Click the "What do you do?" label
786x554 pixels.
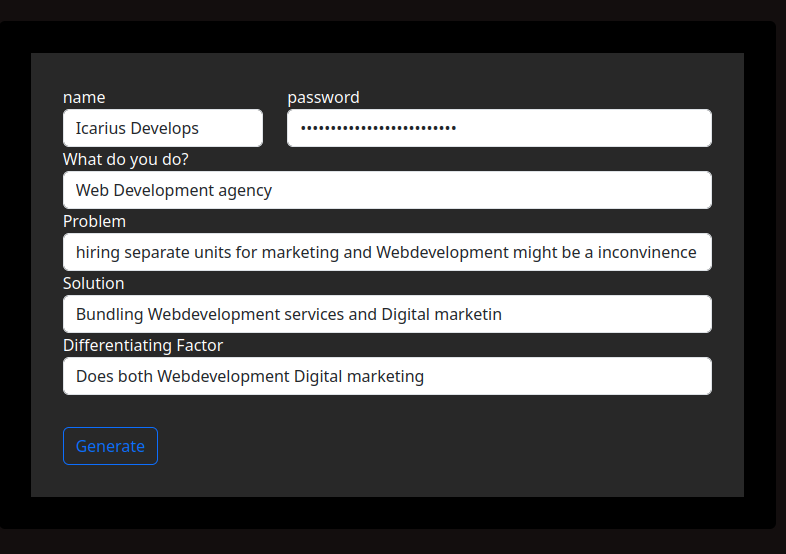pos(126,159)
